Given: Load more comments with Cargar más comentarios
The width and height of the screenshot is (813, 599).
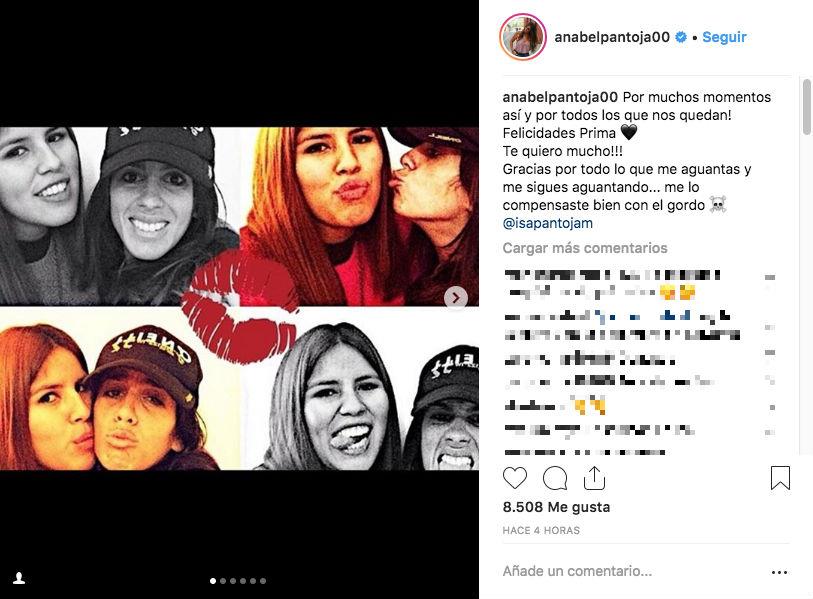Looking at the screenshot, I should point(585,248).
